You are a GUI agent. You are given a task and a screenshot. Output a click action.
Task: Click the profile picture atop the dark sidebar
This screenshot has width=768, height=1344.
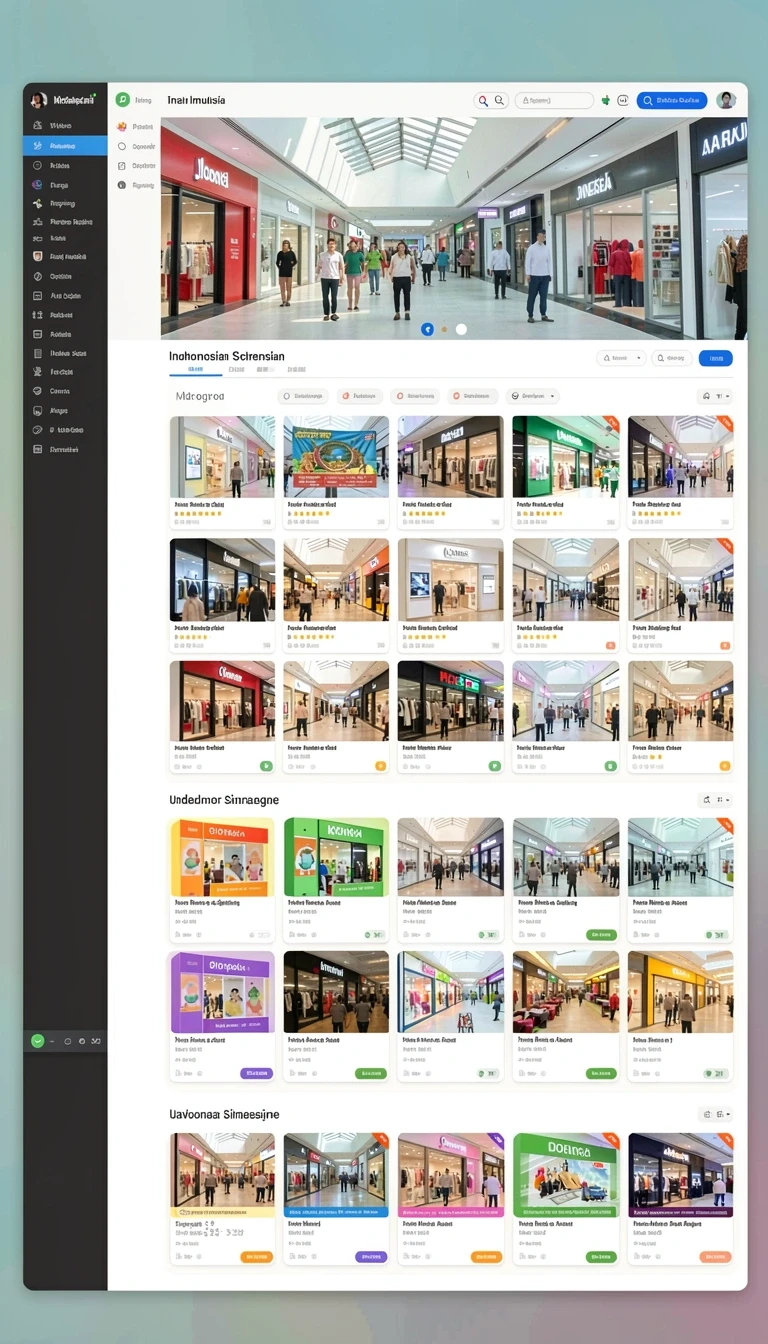tap(38, 100)
